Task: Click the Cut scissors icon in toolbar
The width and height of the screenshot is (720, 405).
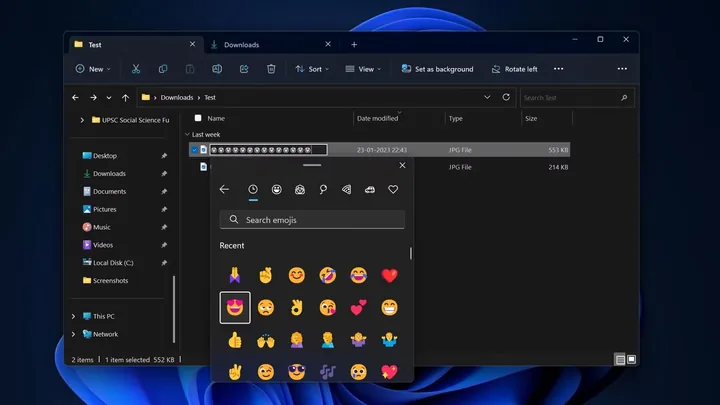Action: 136,69
